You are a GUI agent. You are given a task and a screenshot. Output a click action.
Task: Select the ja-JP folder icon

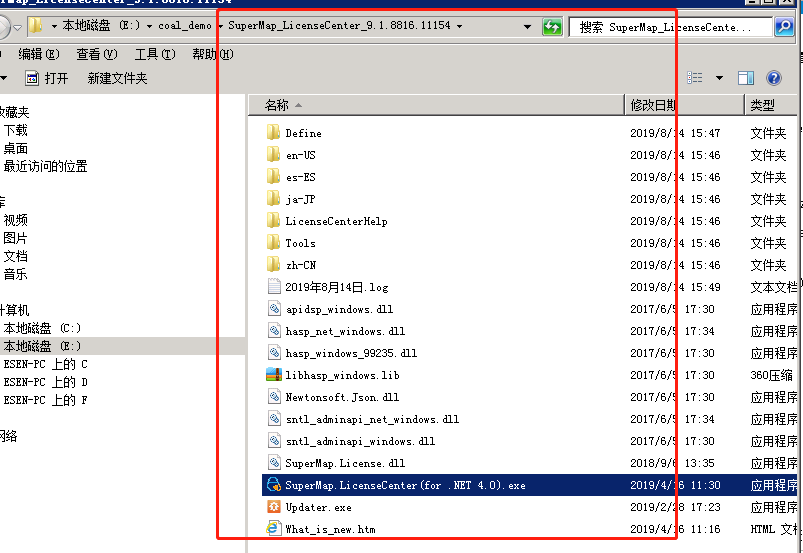273,199
